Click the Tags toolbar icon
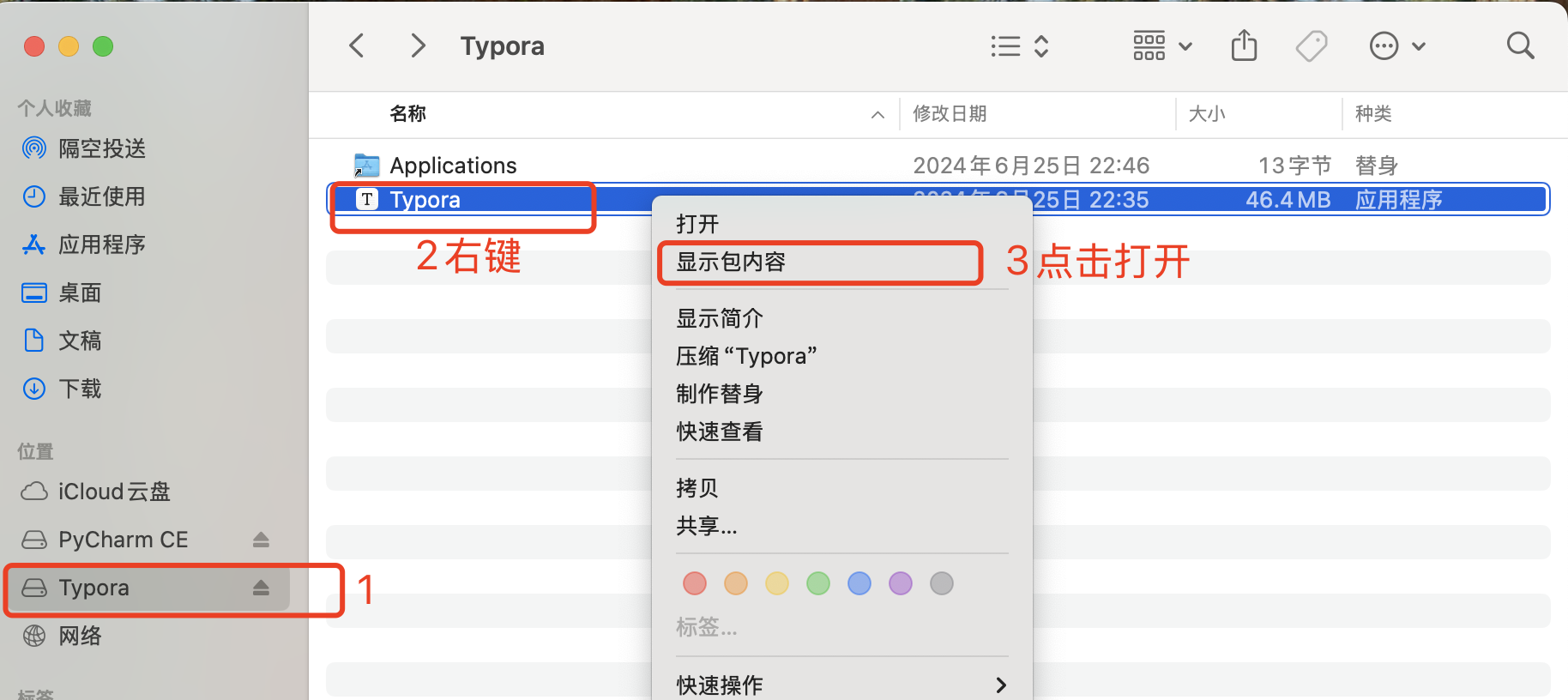The image size is (1568, 700). click(1311, 45)
